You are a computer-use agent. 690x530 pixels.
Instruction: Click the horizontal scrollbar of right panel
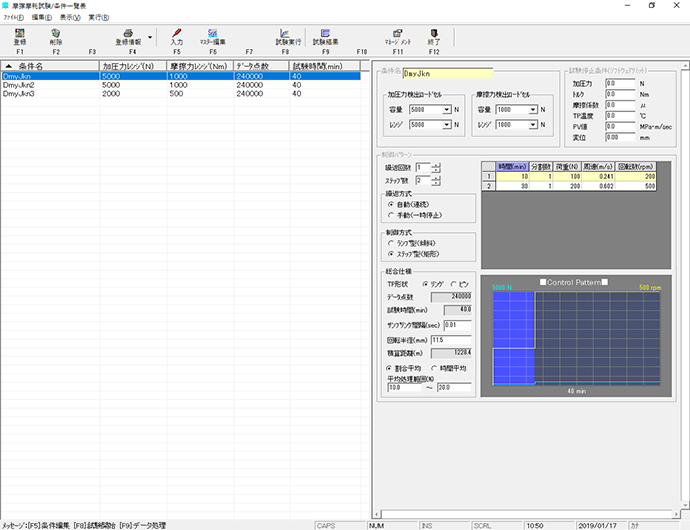click(x=527, y=514)
